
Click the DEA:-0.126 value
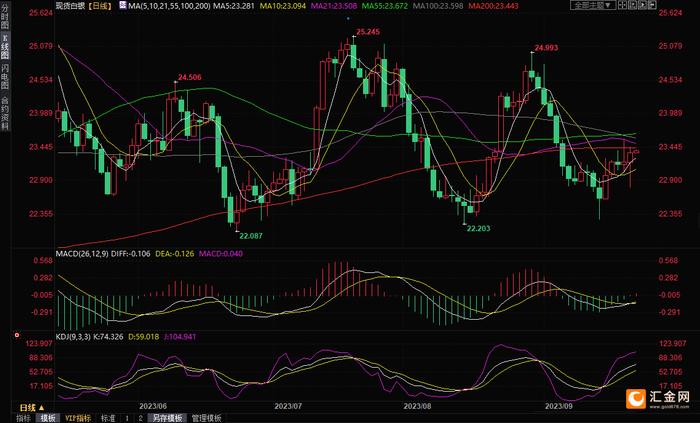[175, 254]
